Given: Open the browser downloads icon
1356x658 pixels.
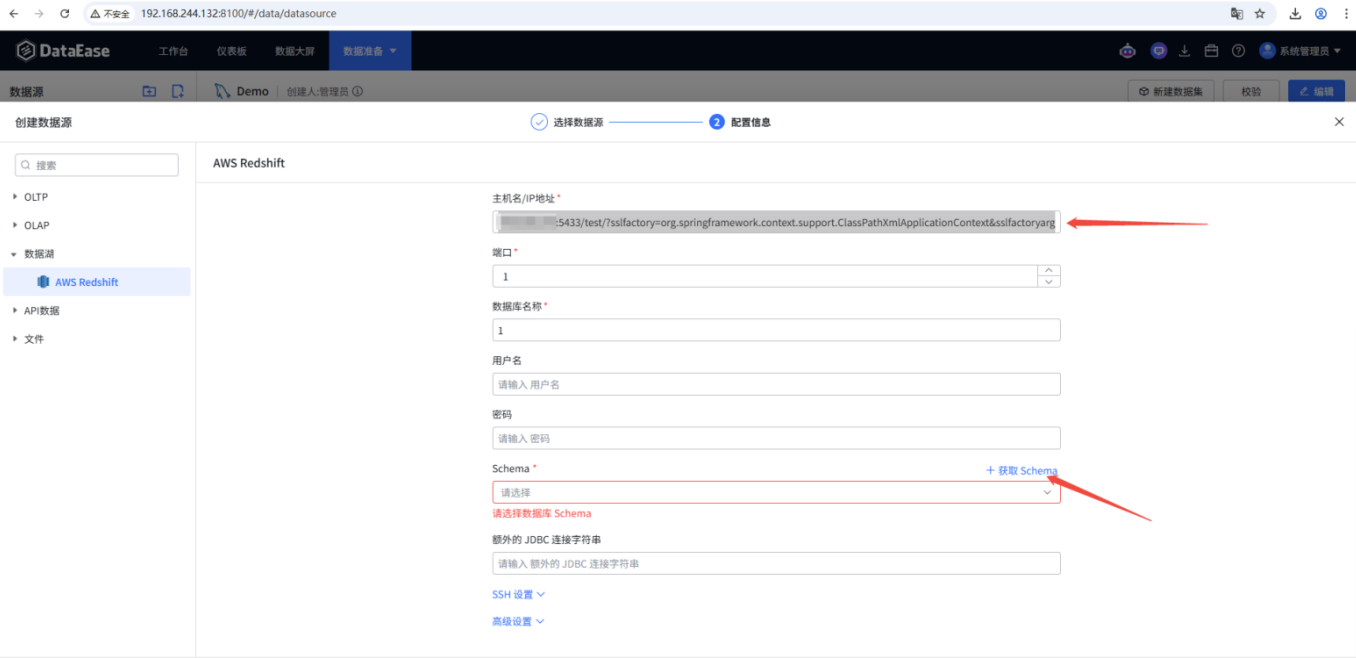Looking at the screenshot, I should tap(1296, 14).
